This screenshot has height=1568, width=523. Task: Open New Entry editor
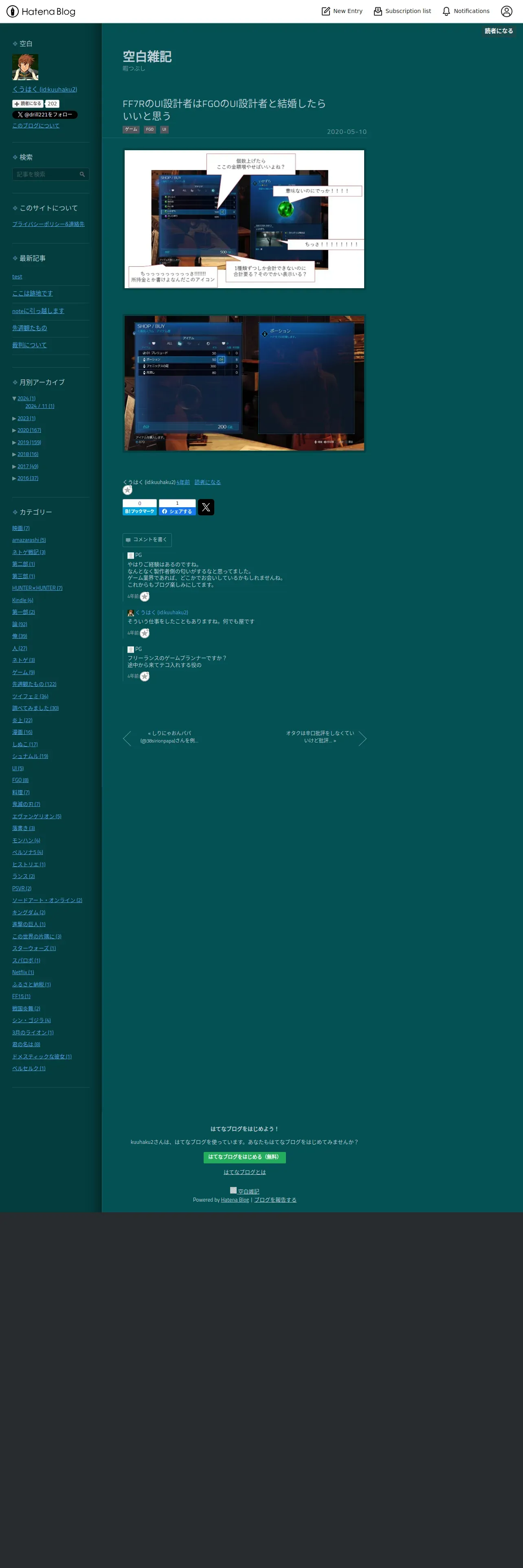342,11
